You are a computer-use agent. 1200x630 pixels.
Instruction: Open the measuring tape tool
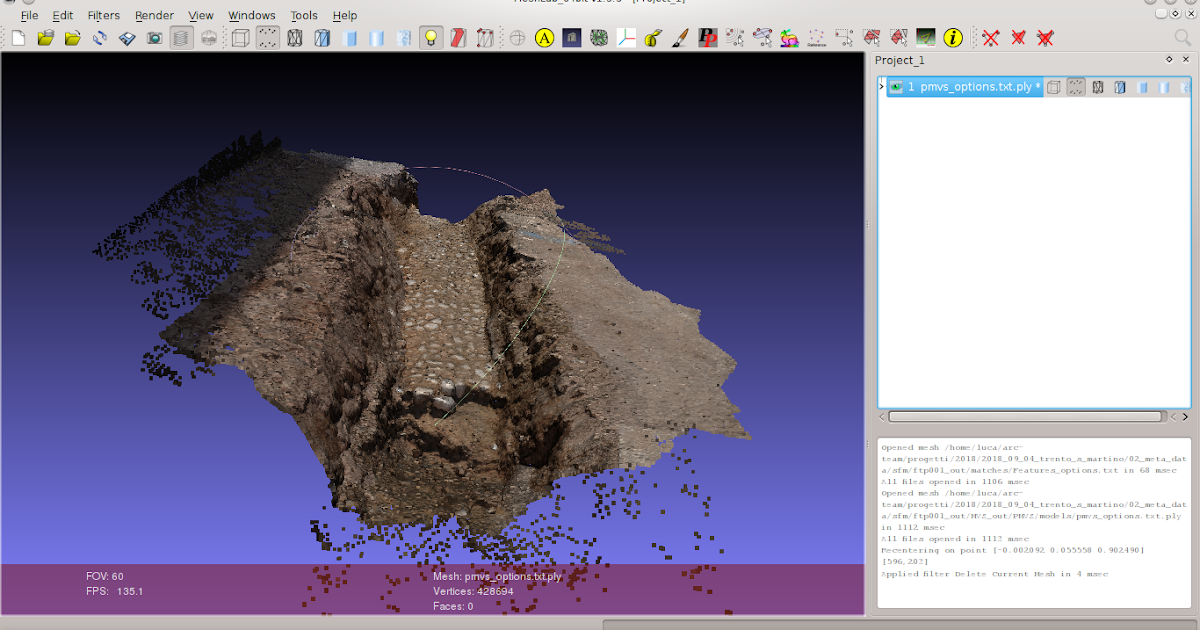[653, 38]
